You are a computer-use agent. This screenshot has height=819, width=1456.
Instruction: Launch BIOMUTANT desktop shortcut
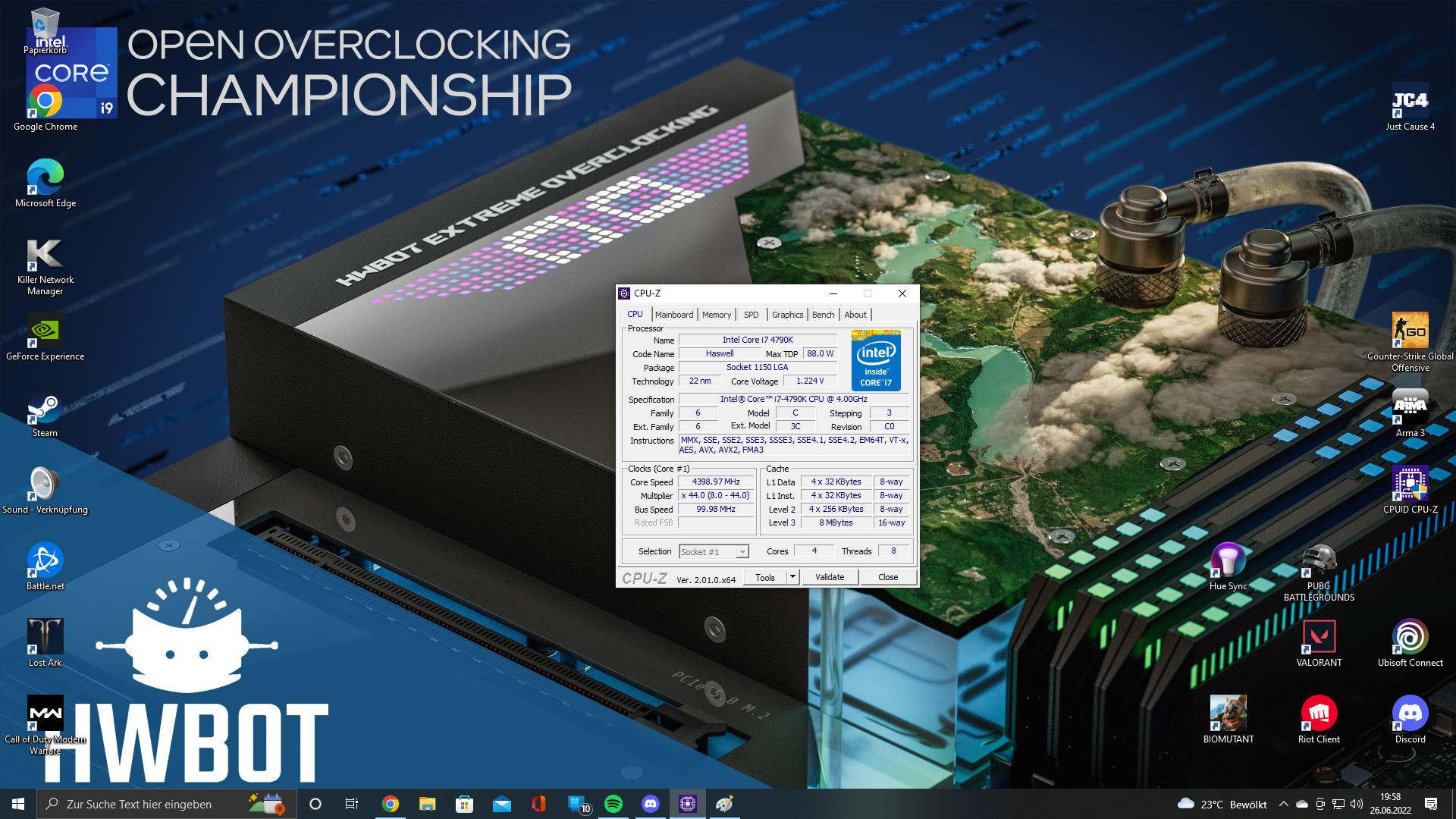[1228, 720]
